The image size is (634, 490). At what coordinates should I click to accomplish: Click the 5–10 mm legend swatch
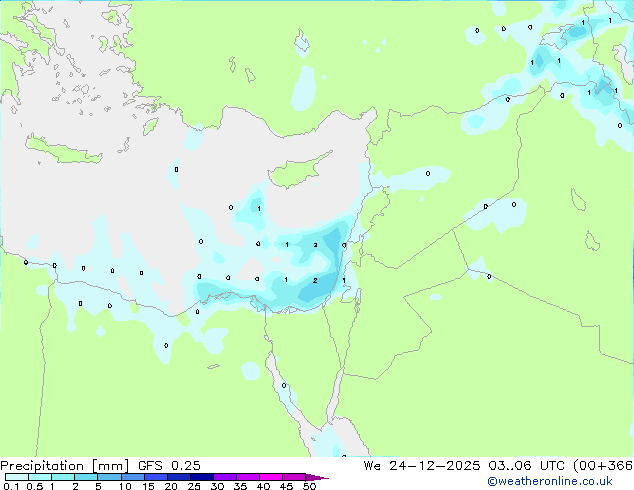click(x=109, y=477)
